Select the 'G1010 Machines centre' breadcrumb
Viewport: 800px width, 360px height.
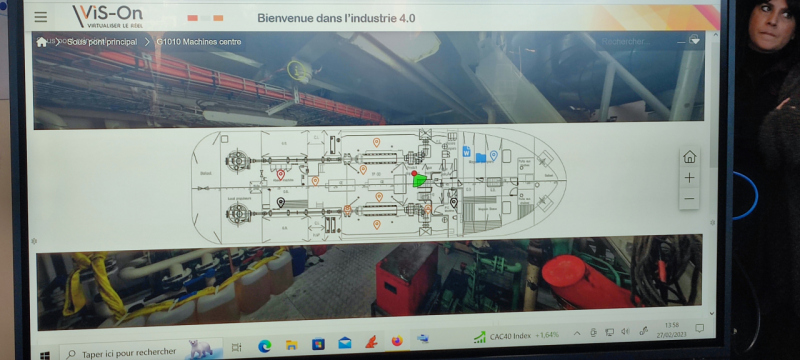pos(199,42)
